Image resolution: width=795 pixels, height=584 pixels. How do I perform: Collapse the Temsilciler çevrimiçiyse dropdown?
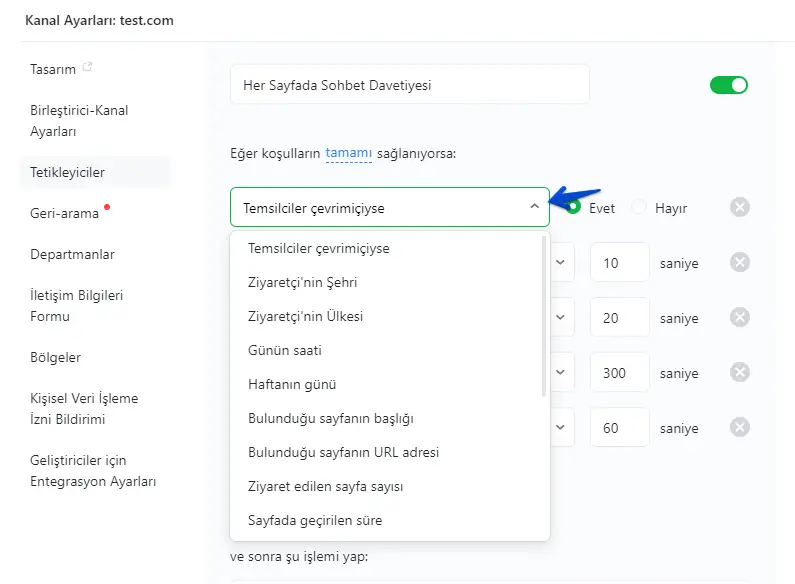coord(534,208)
